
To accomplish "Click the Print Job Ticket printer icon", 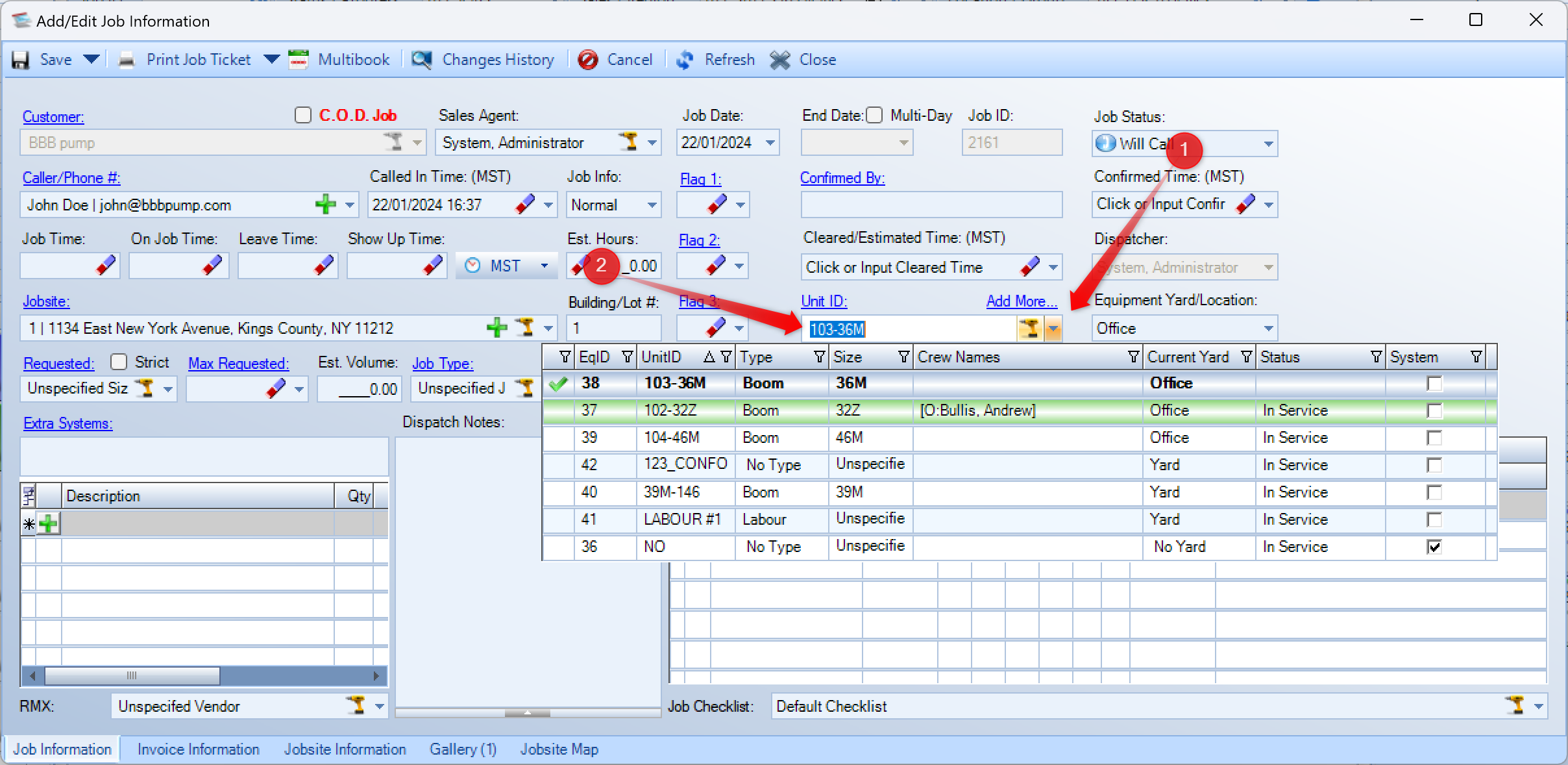I will click(127, 60).
